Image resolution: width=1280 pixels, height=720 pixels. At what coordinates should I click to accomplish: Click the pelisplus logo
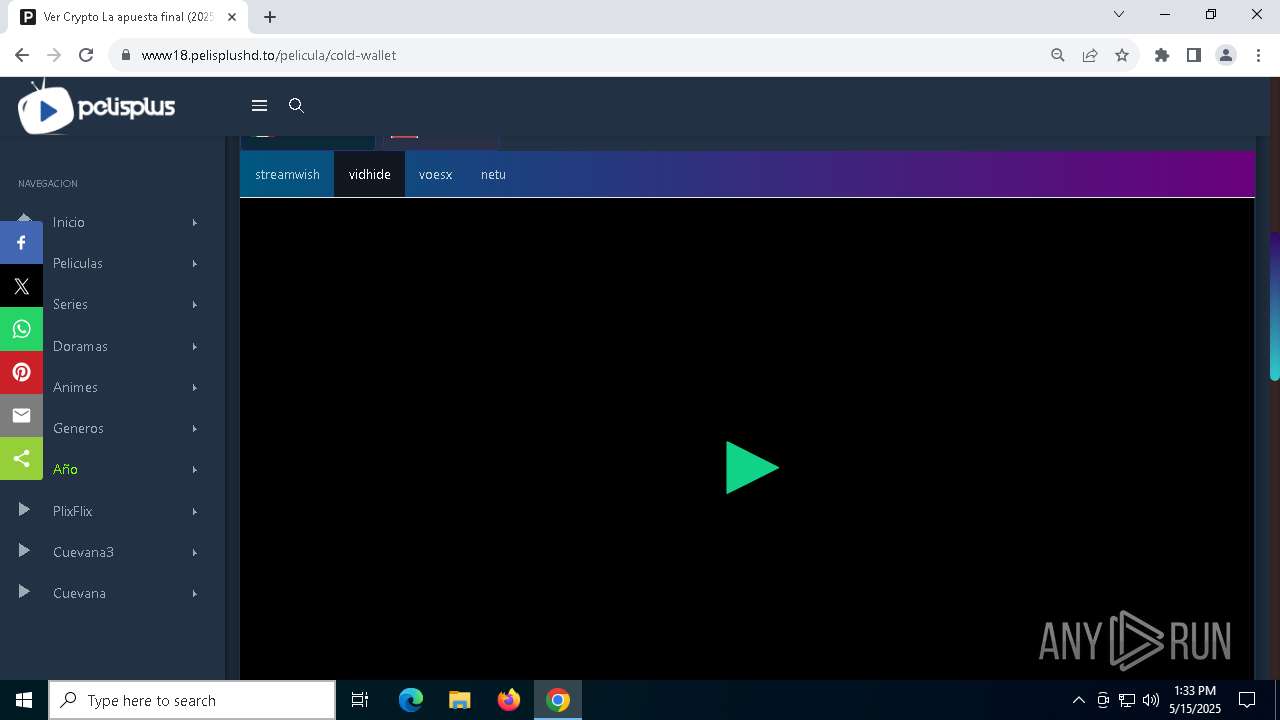tap(97, 107)
